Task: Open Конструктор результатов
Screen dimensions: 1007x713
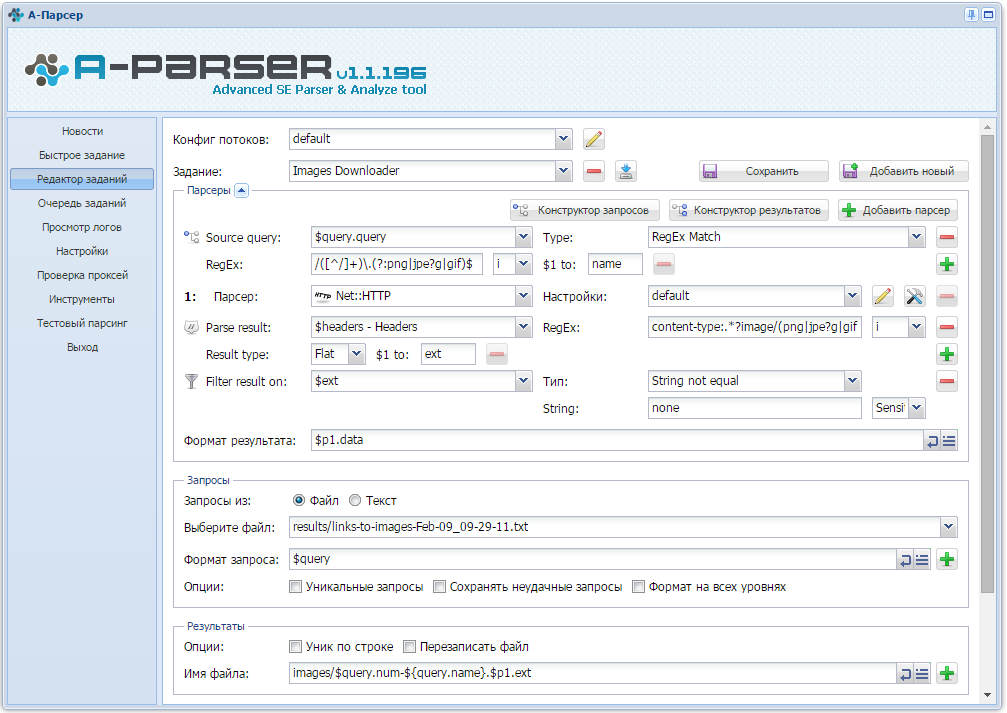Action: pos(749,210)
